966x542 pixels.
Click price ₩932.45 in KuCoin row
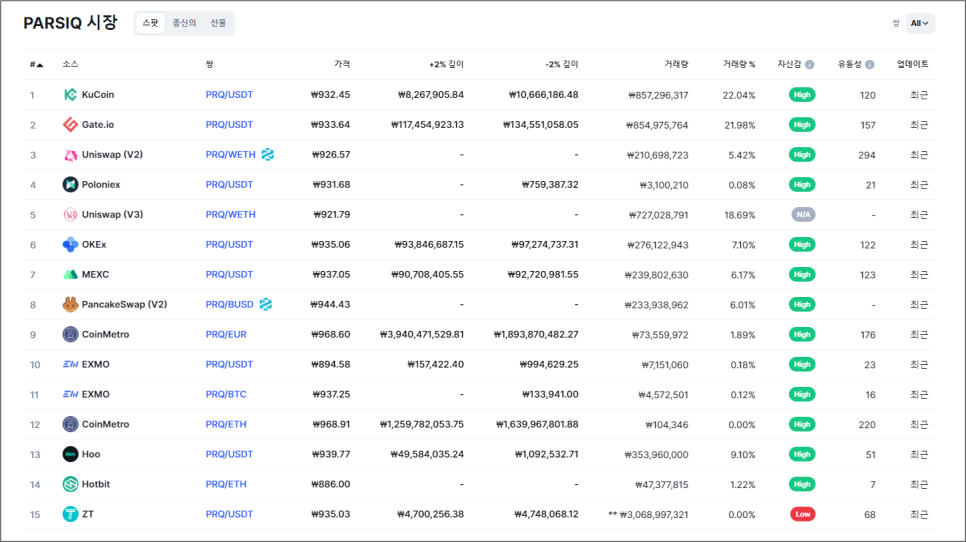(x=330, y=95)
